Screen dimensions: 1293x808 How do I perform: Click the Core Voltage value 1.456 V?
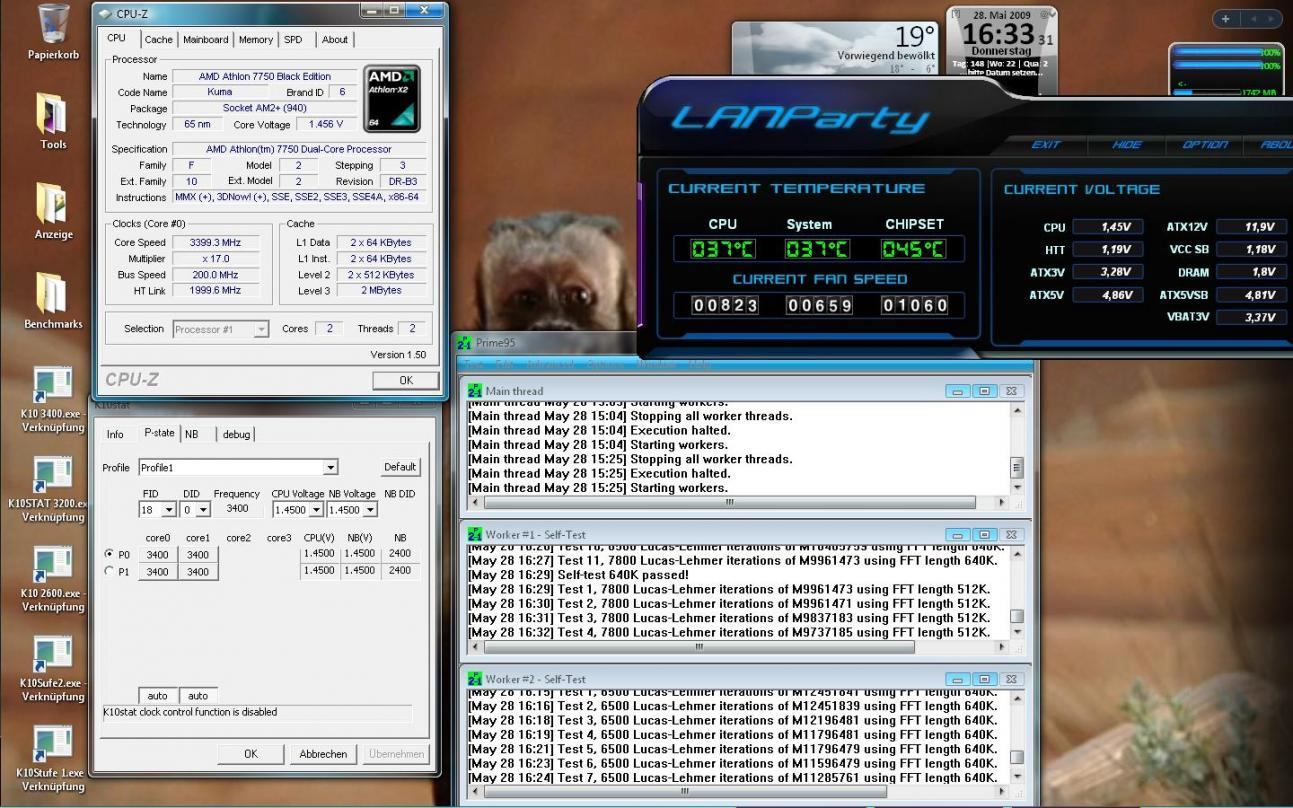click(x=326, y=125)
